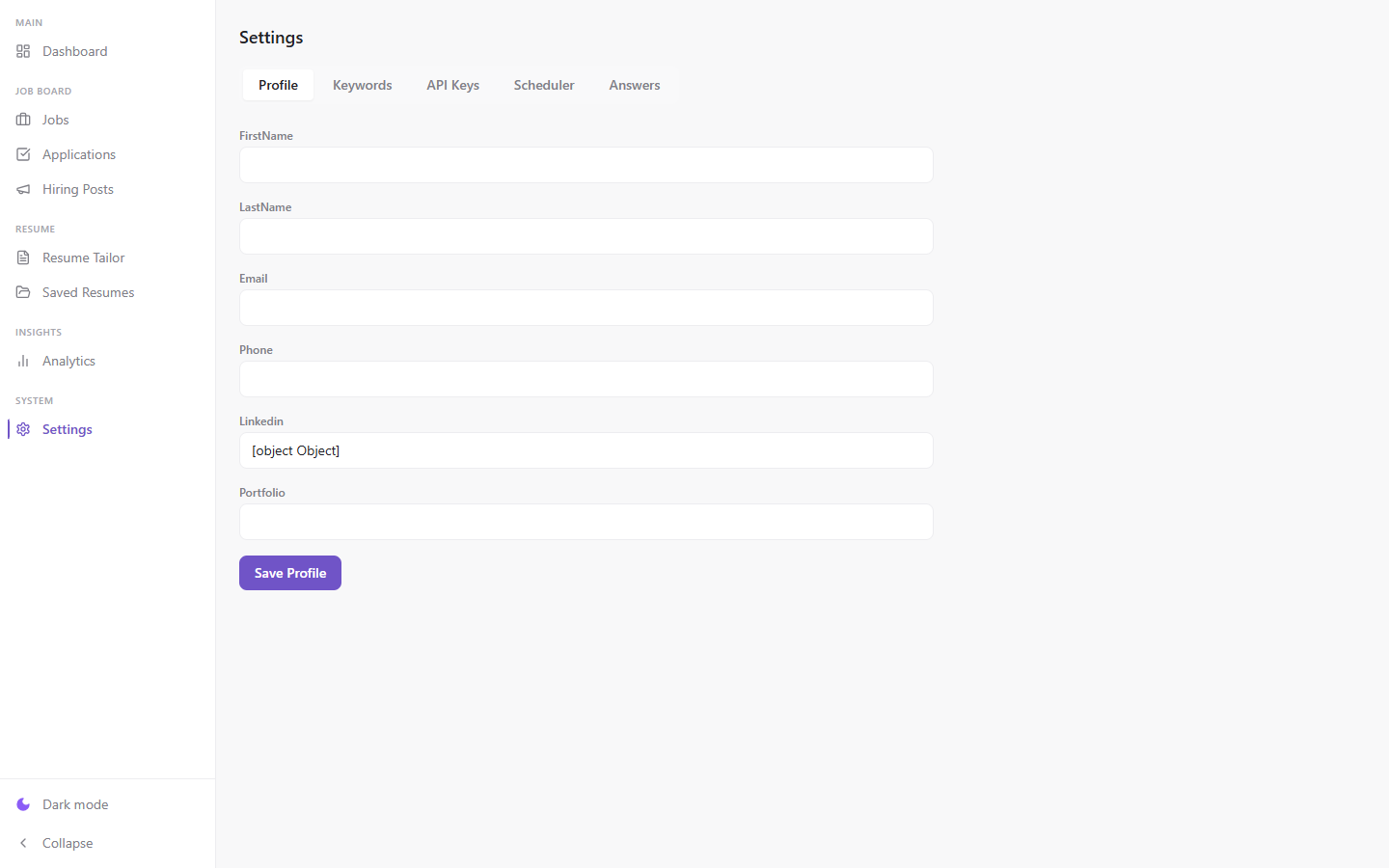The height and width of the screenshot is (868, 1389).
Task: Open the API Keys tab
Action: (x=453, y=85)
